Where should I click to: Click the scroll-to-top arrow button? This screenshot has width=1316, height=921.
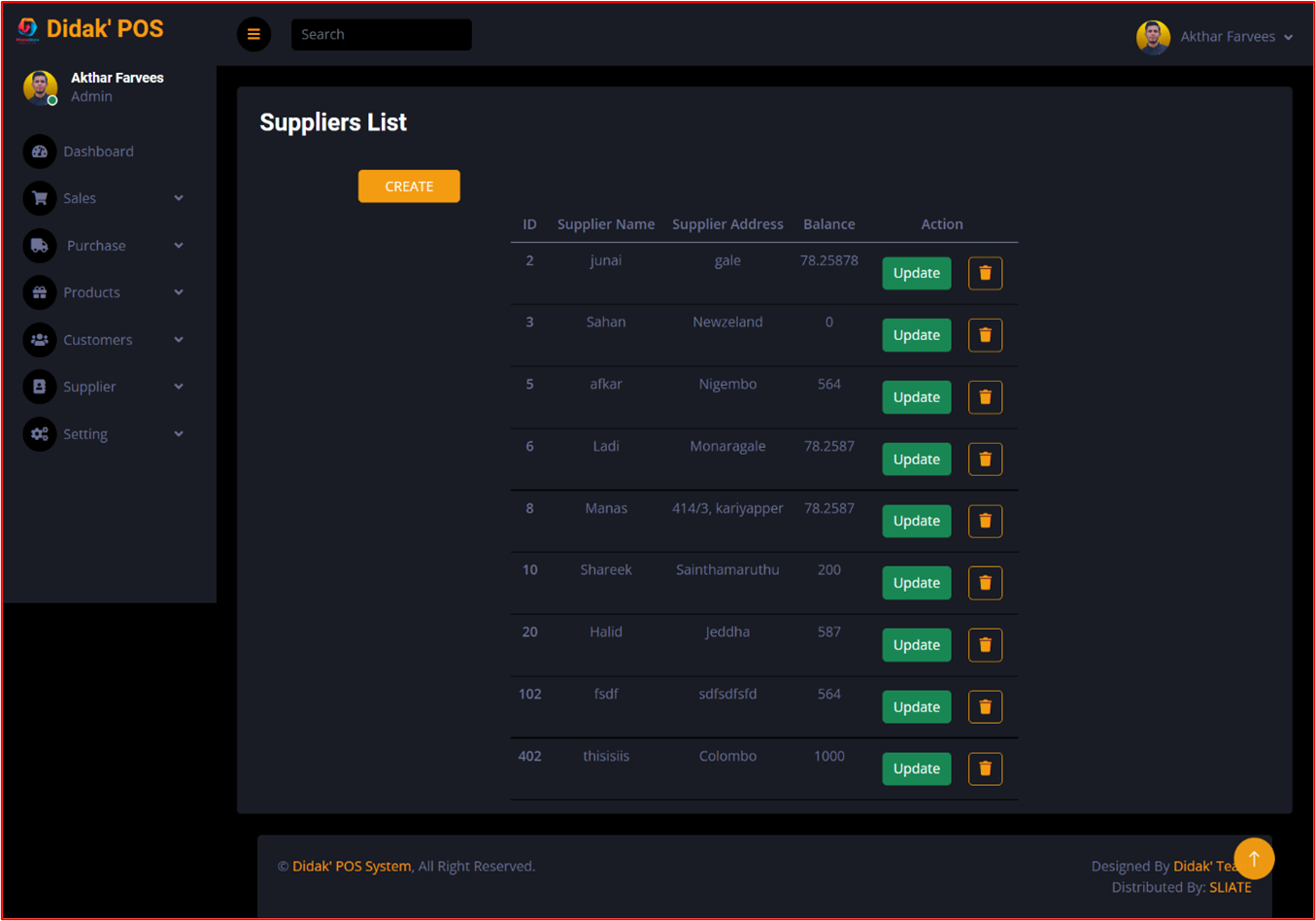(1254, 859)
